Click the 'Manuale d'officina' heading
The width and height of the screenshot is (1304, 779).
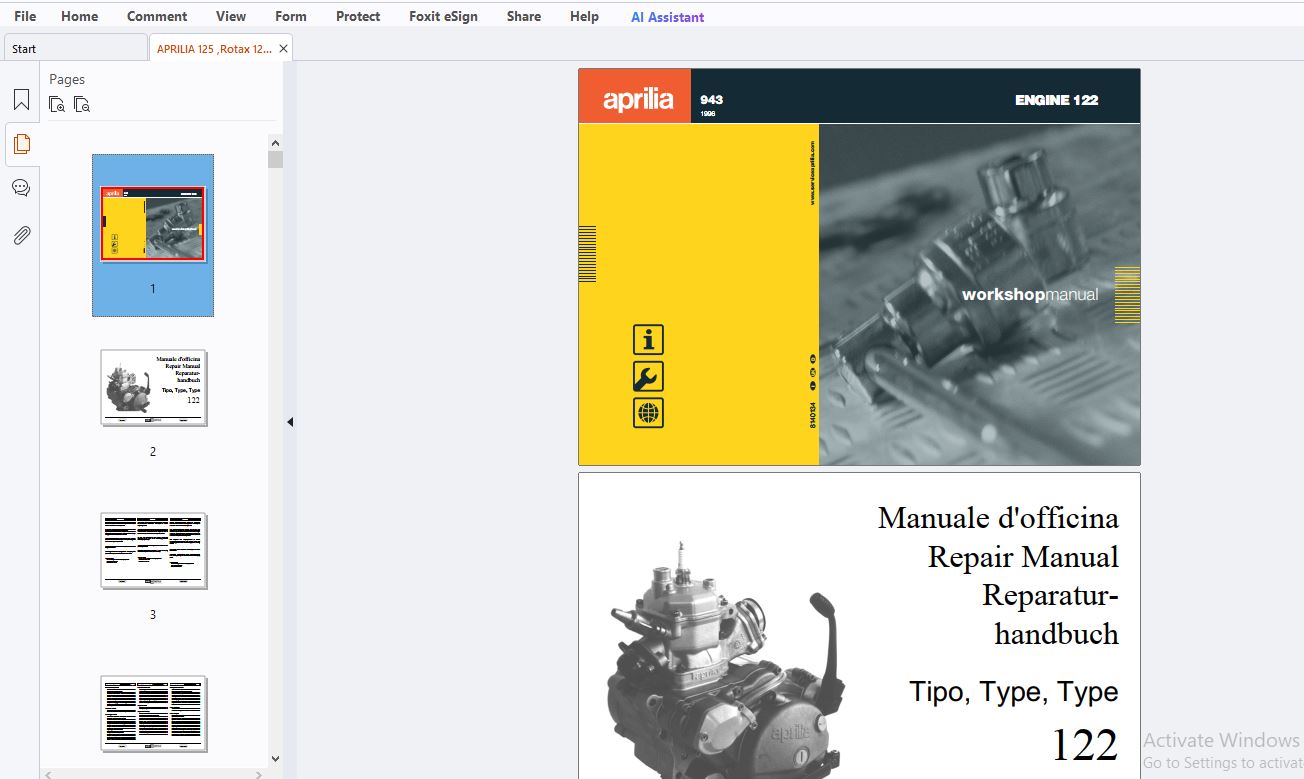click(x=998, y=518)
